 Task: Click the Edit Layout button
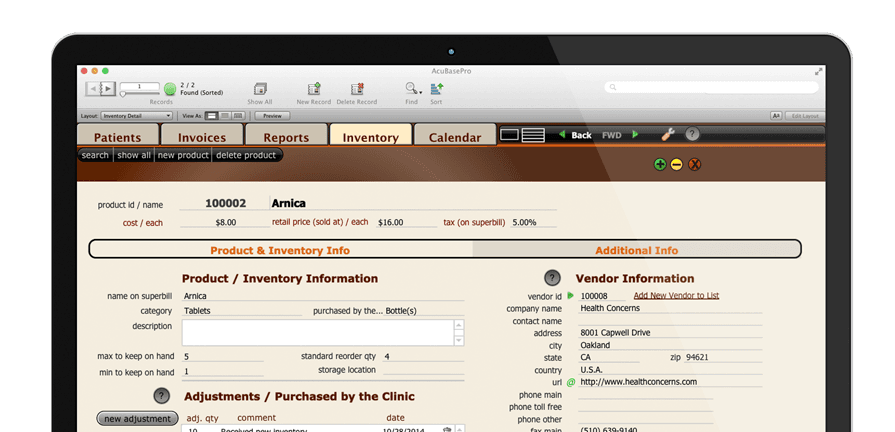click(x=805, y=116)
